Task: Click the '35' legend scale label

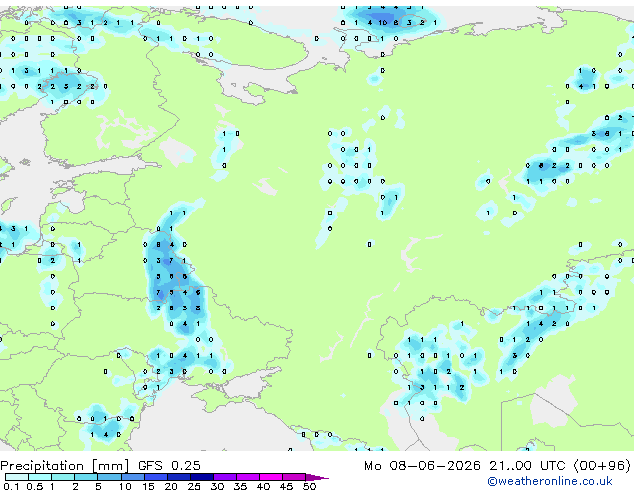Action: pos(240,486)
